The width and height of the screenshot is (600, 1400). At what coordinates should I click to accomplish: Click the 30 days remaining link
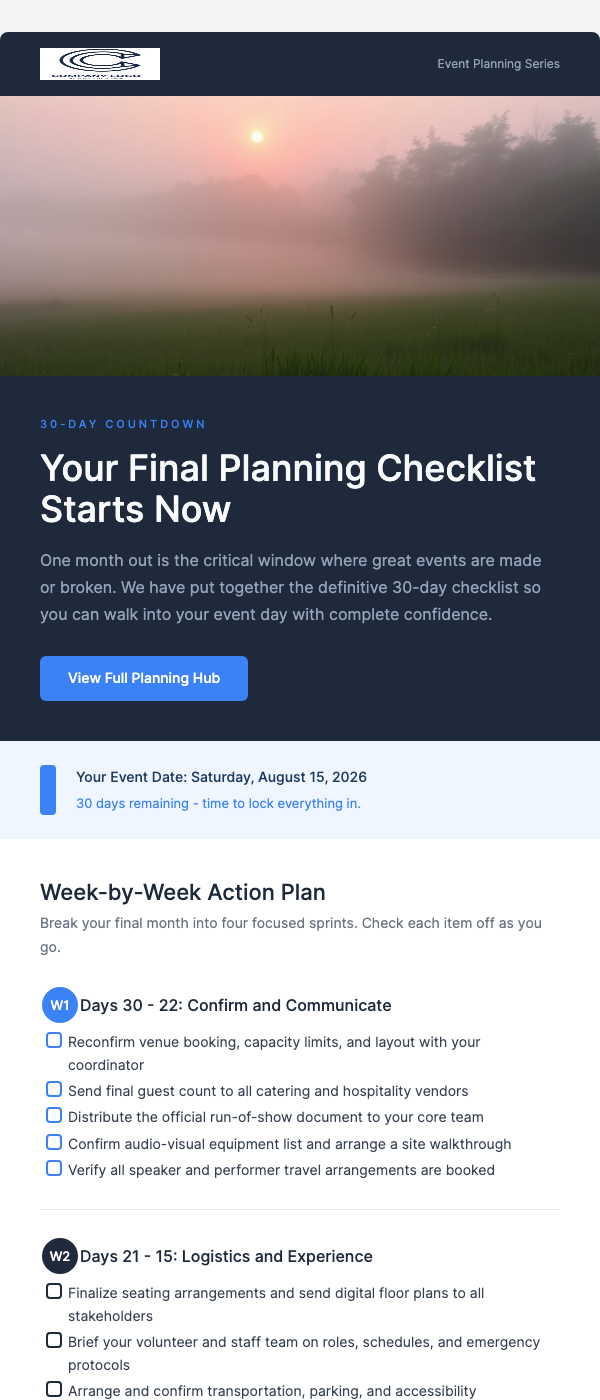218,803
